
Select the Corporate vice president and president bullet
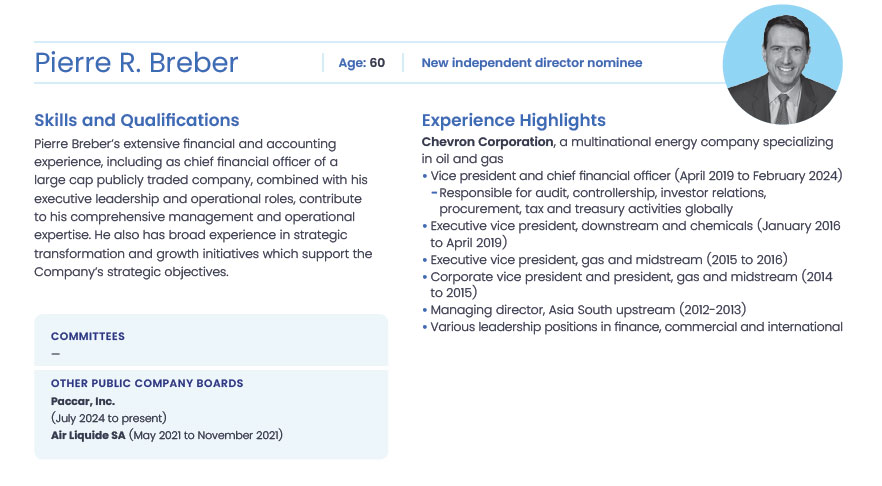[631, 276]
